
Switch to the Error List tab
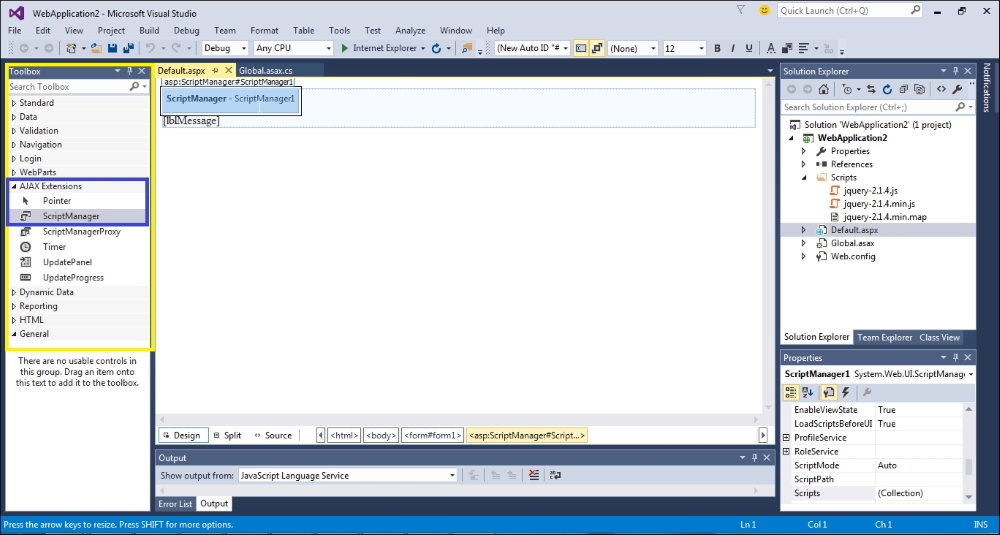coord(175,504)
